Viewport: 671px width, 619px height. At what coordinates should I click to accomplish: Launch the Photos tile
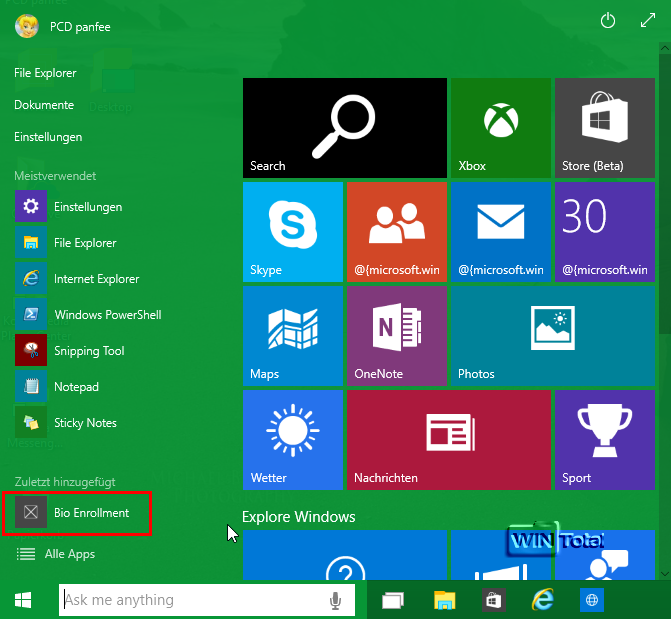pyautogui.click(x=552, y=335)
